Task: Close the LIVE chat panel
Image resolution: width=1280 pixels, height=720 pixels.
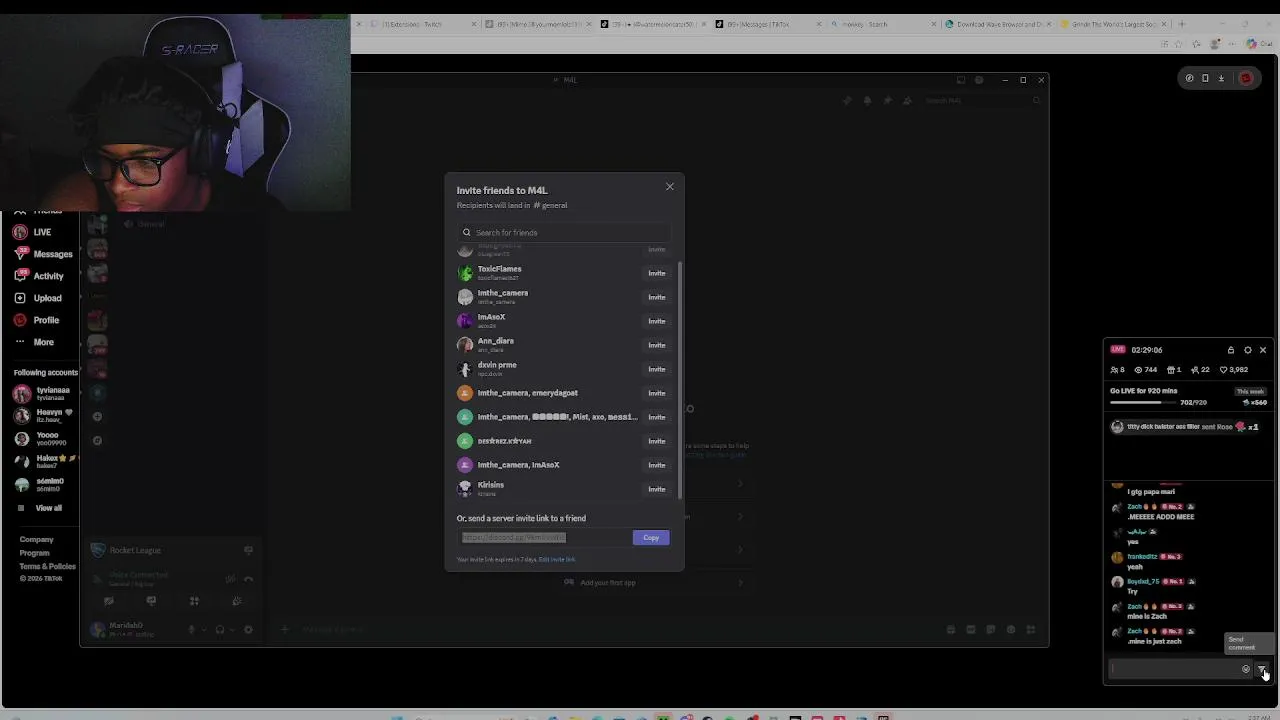Action: point(1263,350)
